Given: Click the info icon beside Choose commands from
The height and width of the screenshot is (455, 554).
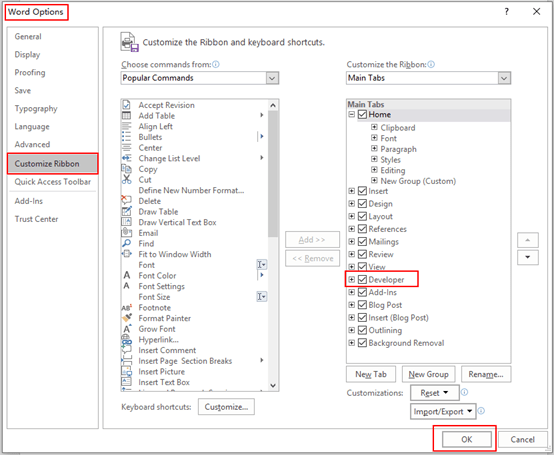Looking at the screenshot, I should [x=216, y=64].
